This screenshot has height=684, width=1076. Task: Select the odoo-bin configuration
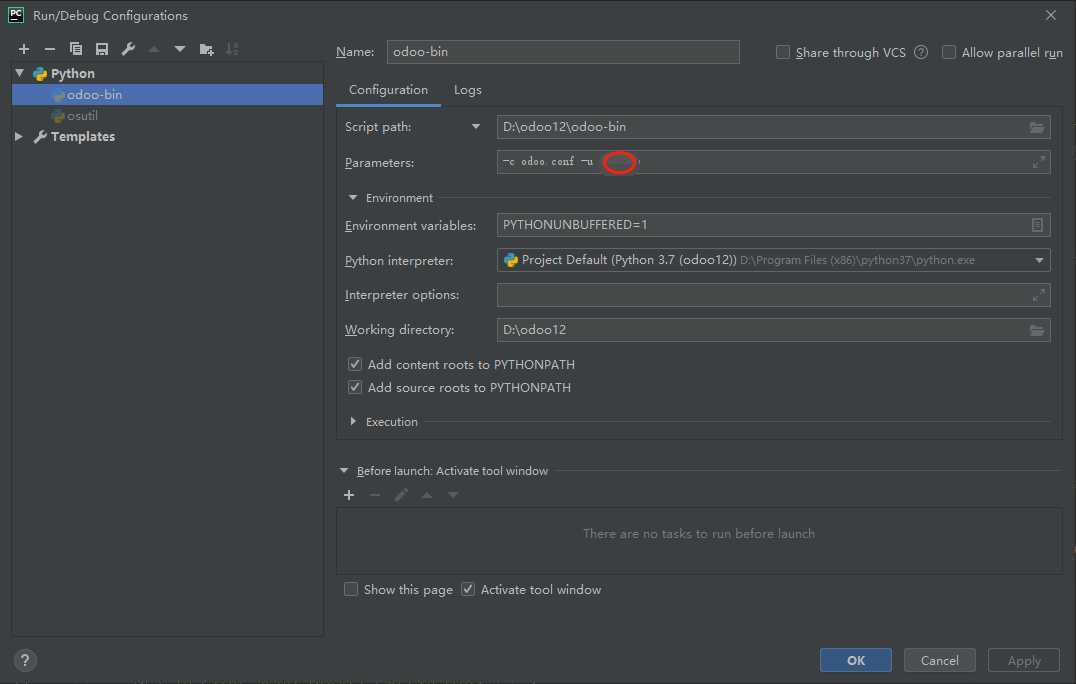coord(167,95)
